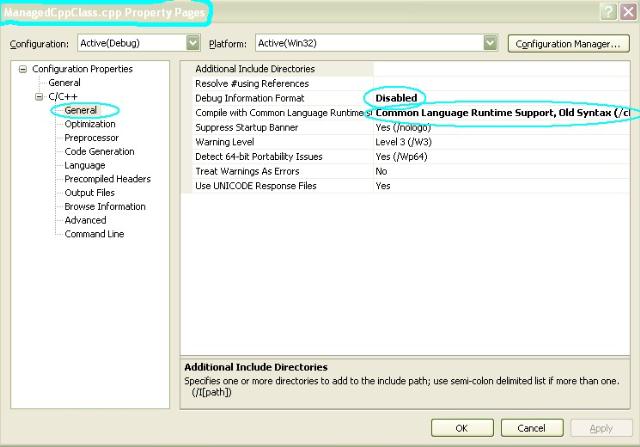This screenshot has width=640, height=447.
Task: Close the Property Pages dialog
Action: pyautogui.click(x=628, y=11)
